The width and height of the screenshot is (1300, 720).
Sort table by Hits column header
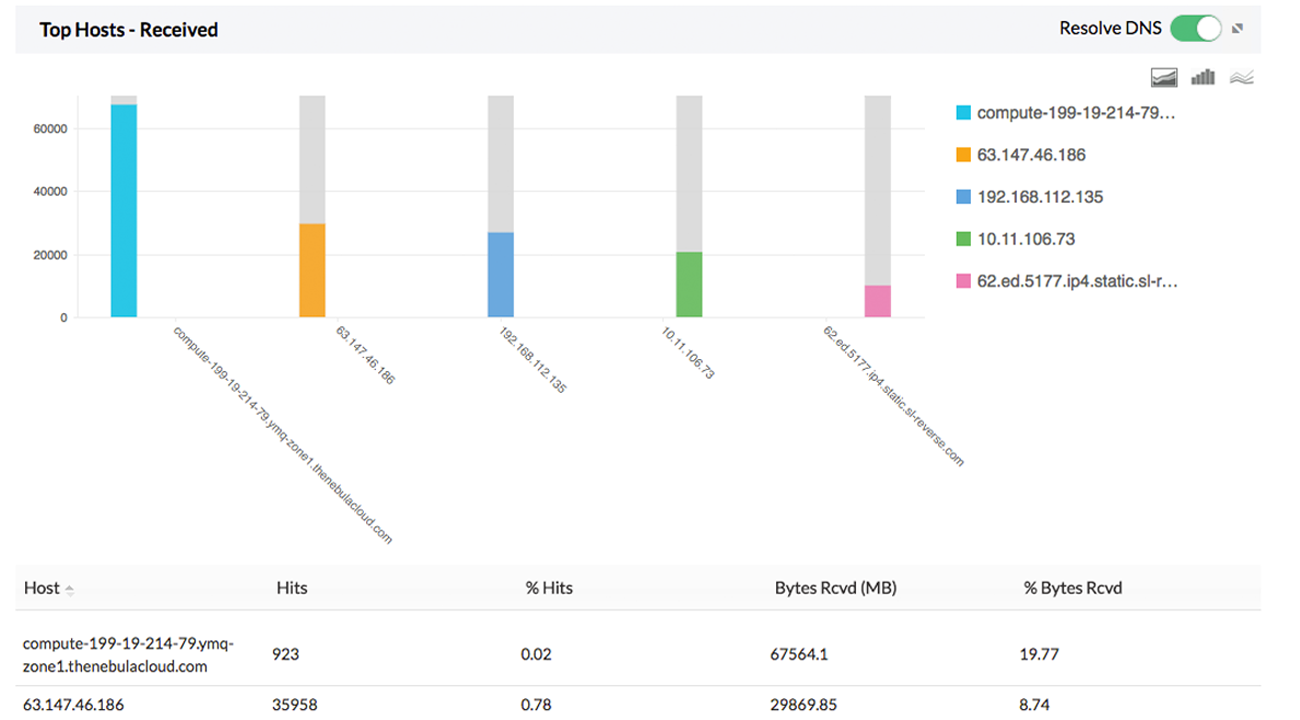pos(291,588)
